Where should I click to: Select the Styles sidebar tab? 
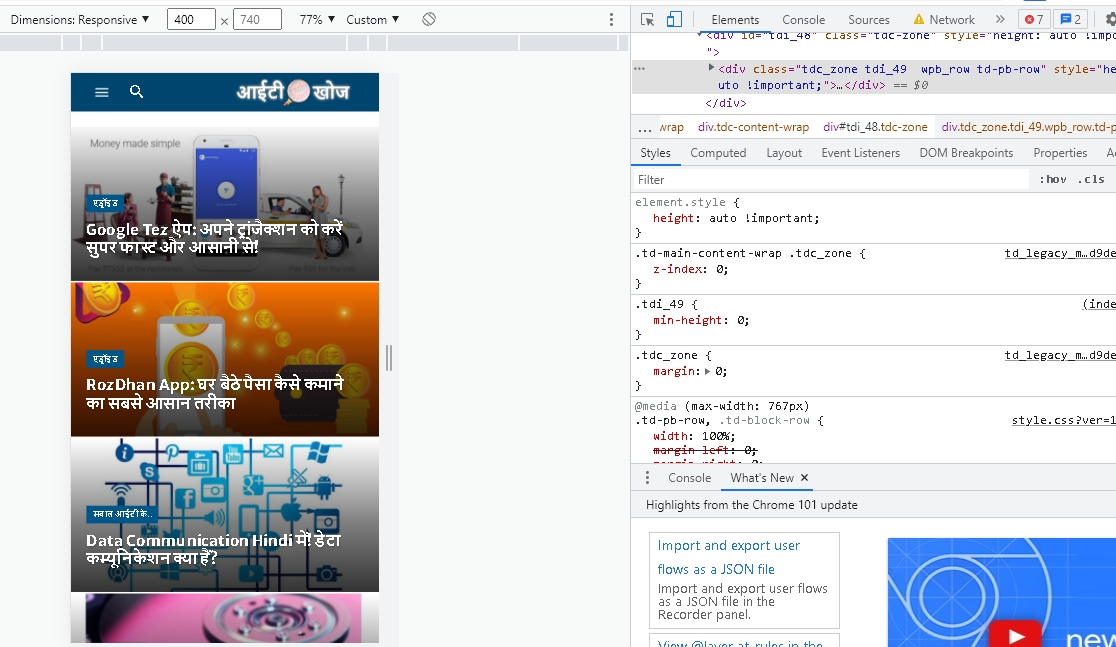[656, 153]
